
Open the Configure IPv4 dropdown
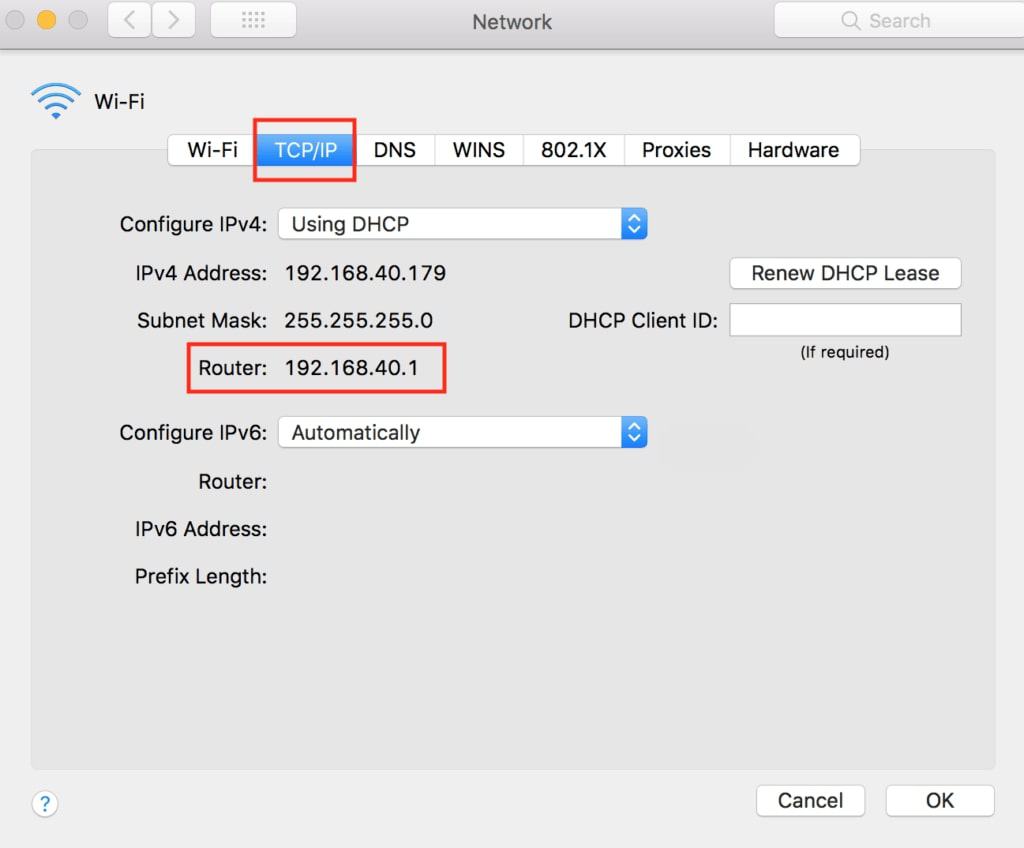463,224
